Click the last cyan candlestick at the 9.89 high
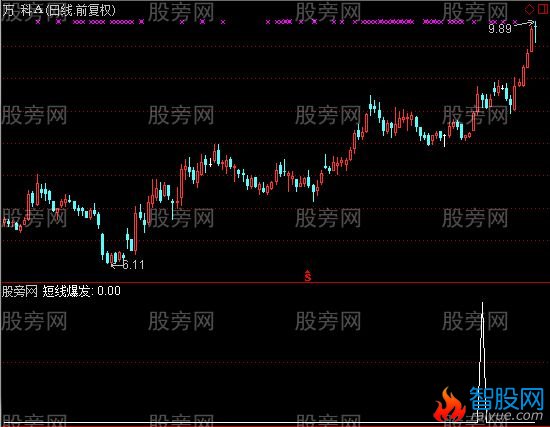550x427 pixels. tap(535, 33)
